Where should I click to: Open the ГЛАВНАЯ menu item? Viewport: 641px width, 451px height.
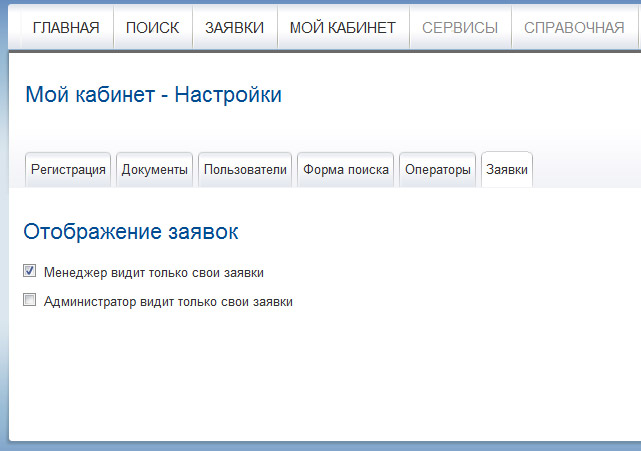click(66, 28)
